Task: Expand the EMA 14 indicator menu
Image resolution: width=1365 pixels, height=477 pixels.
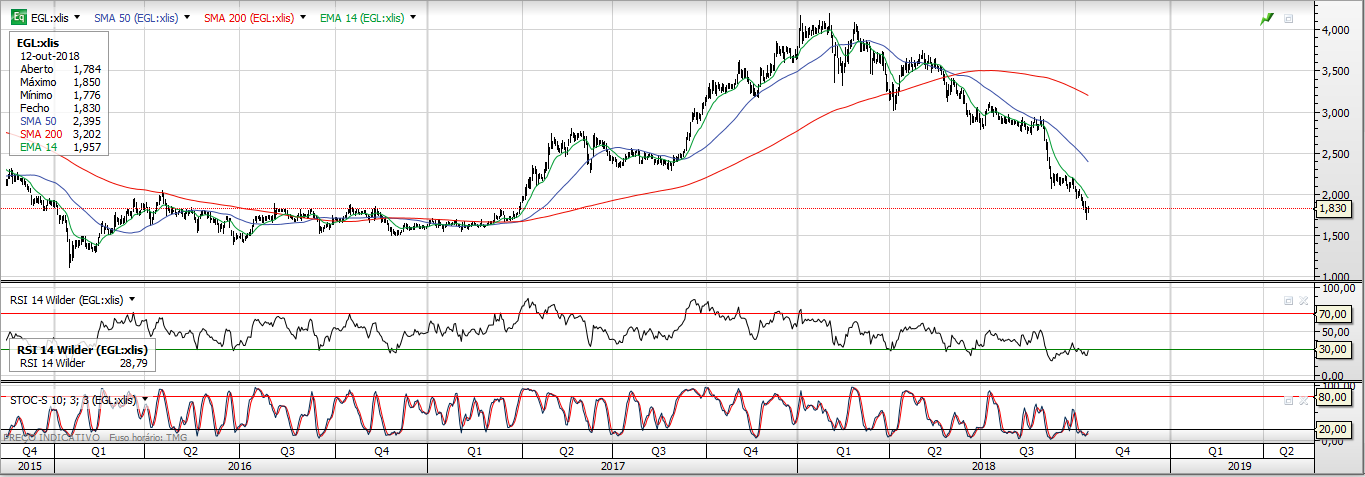Action: (x=414, y=18)
